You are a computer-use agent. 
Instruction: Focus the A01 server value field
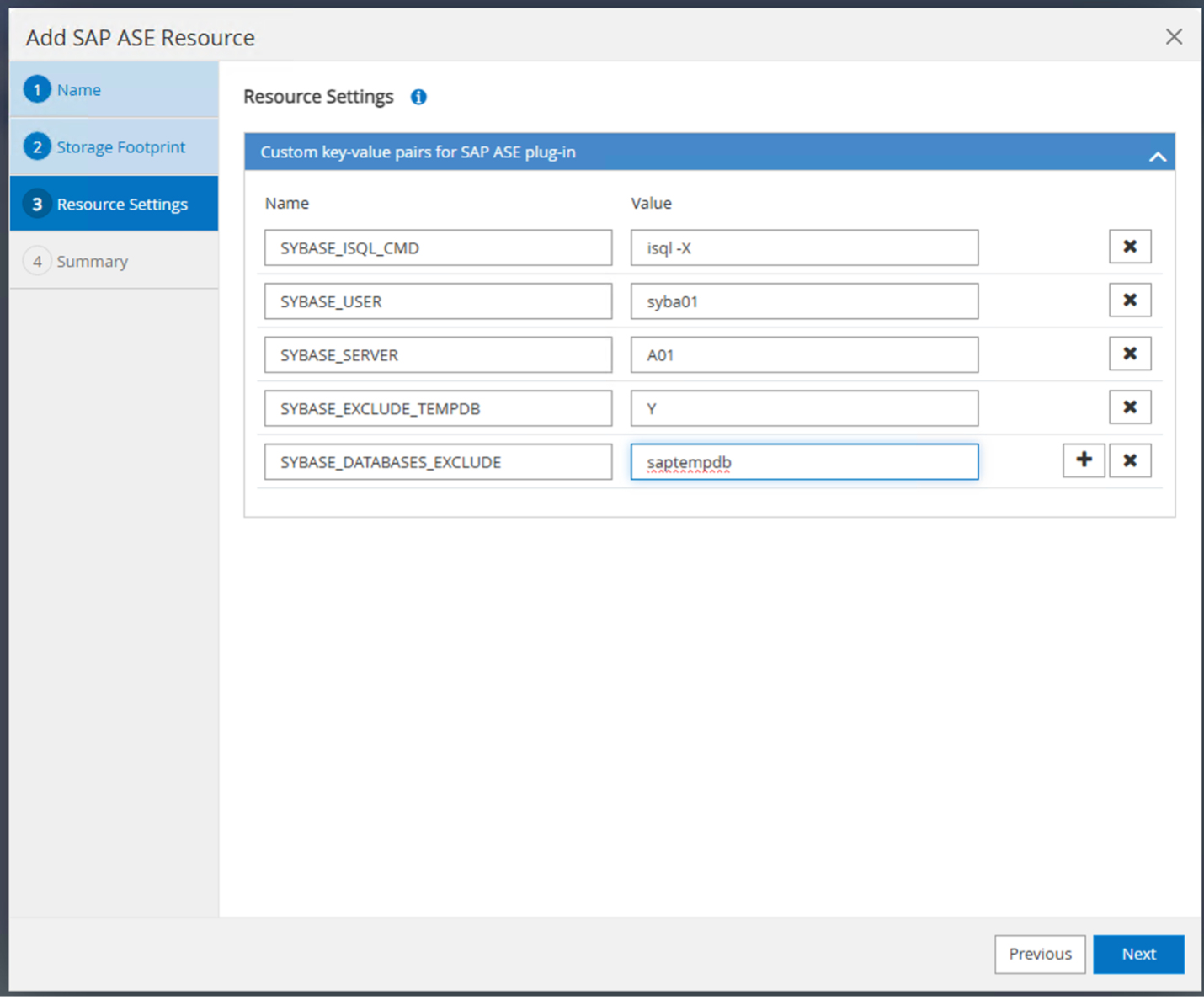(804, 355)
